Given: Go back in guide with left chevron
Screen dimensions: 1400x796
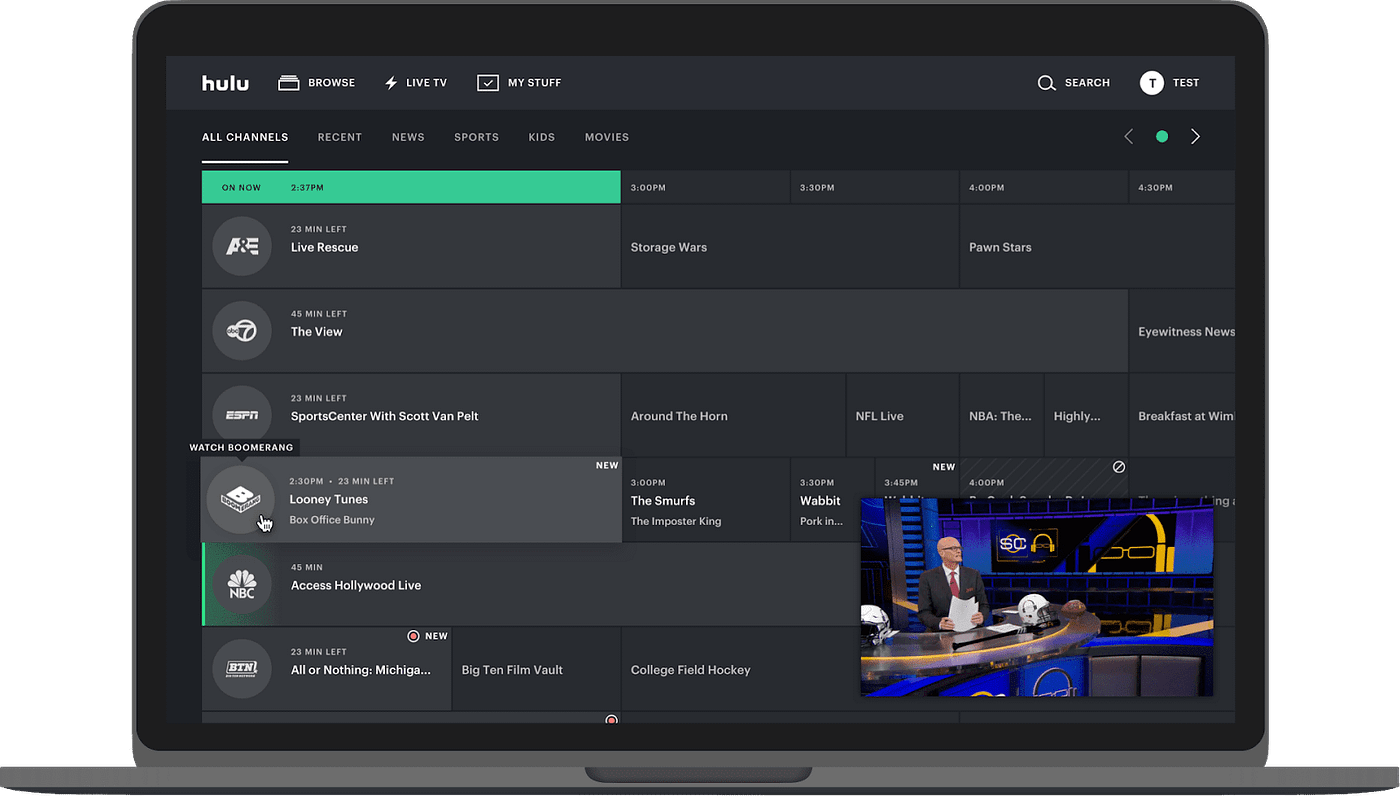Looking at the screenshot, I should pyautogui.click(x=1129, y=137).
